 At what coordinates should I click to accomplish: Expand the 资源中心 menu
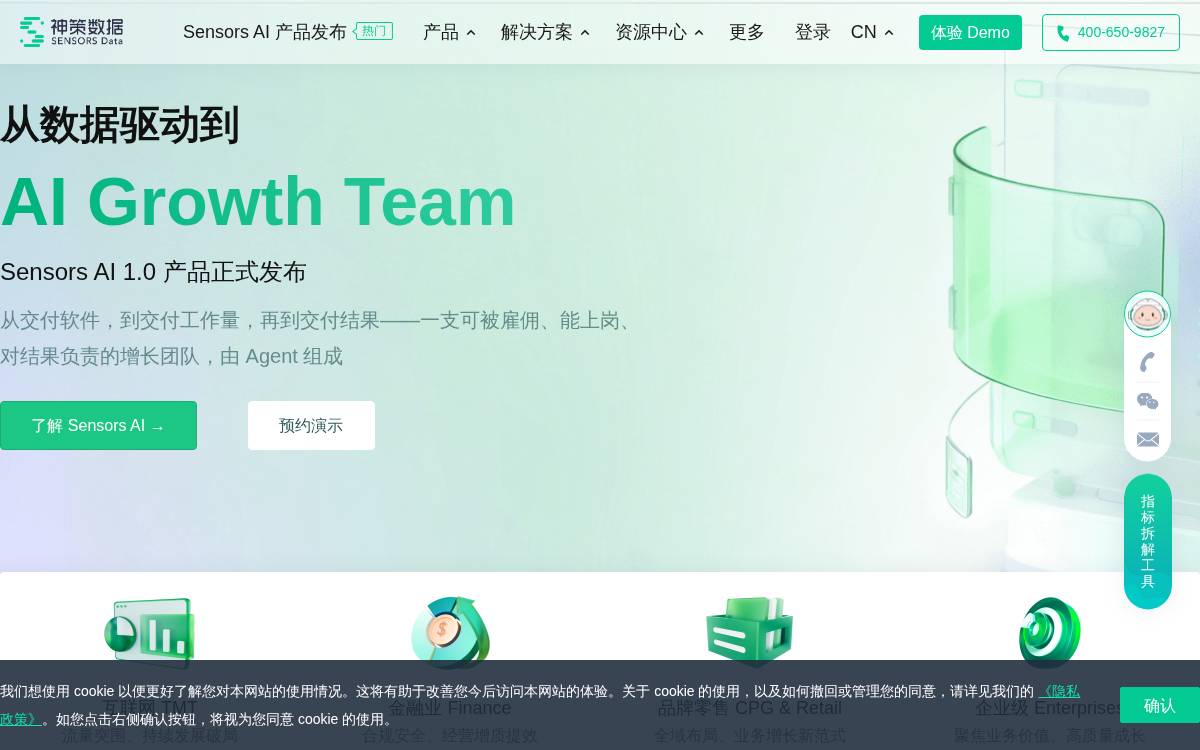(x=659, y=32)
